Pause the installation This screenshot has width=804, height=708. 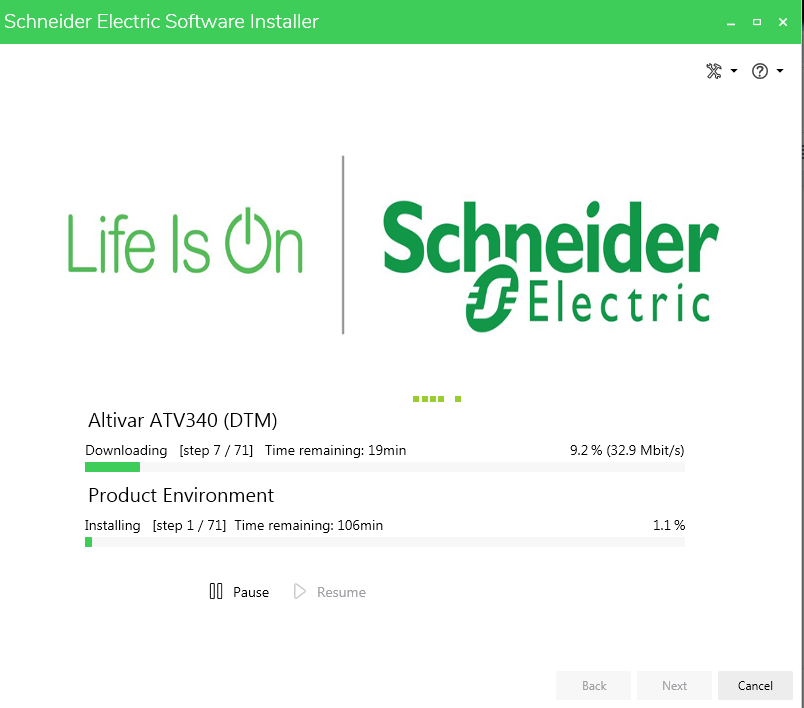(239, 592)
